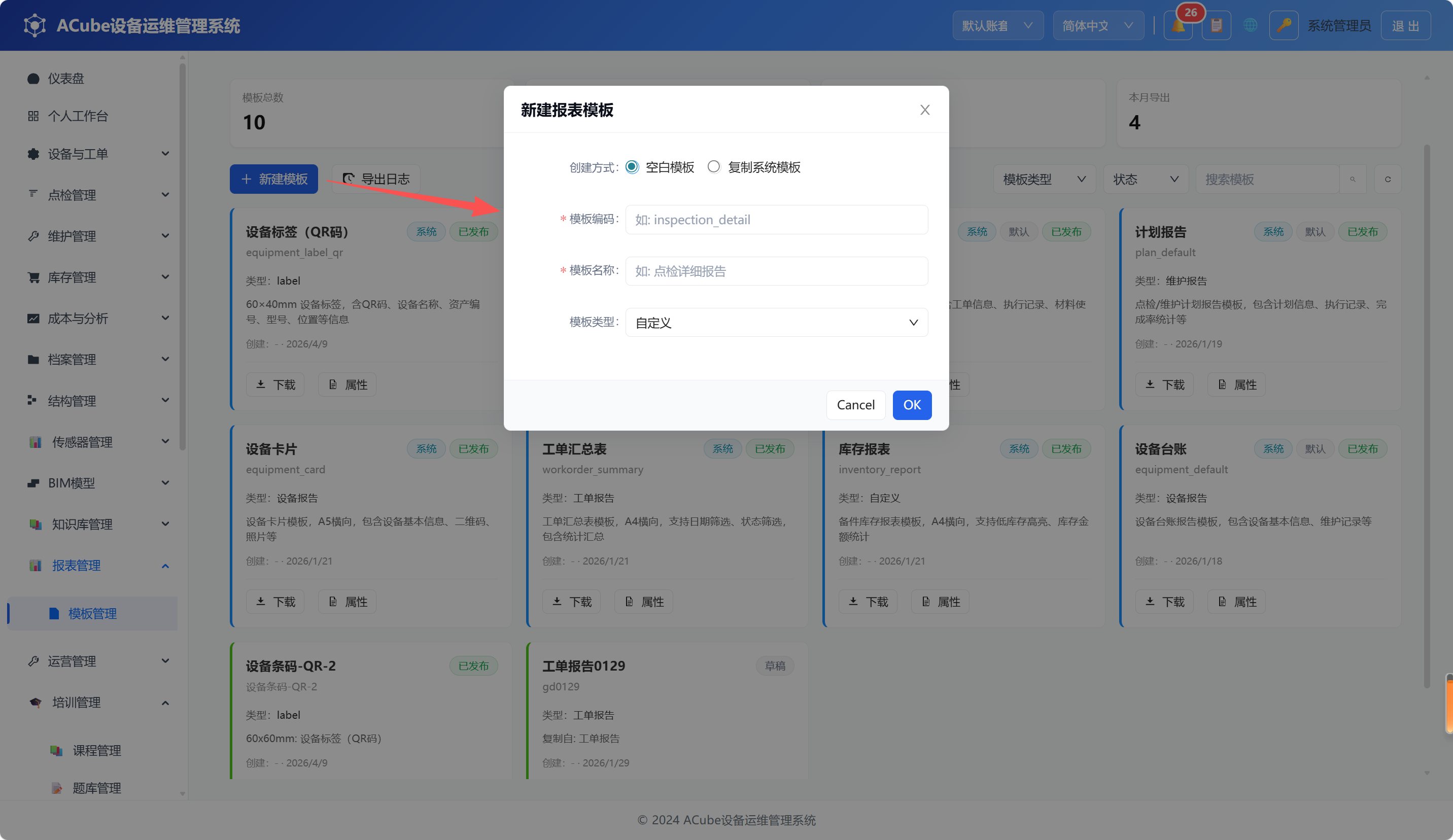
Task: Click 下载 on 计划报告 card
Action: (x=1164, y=384)
